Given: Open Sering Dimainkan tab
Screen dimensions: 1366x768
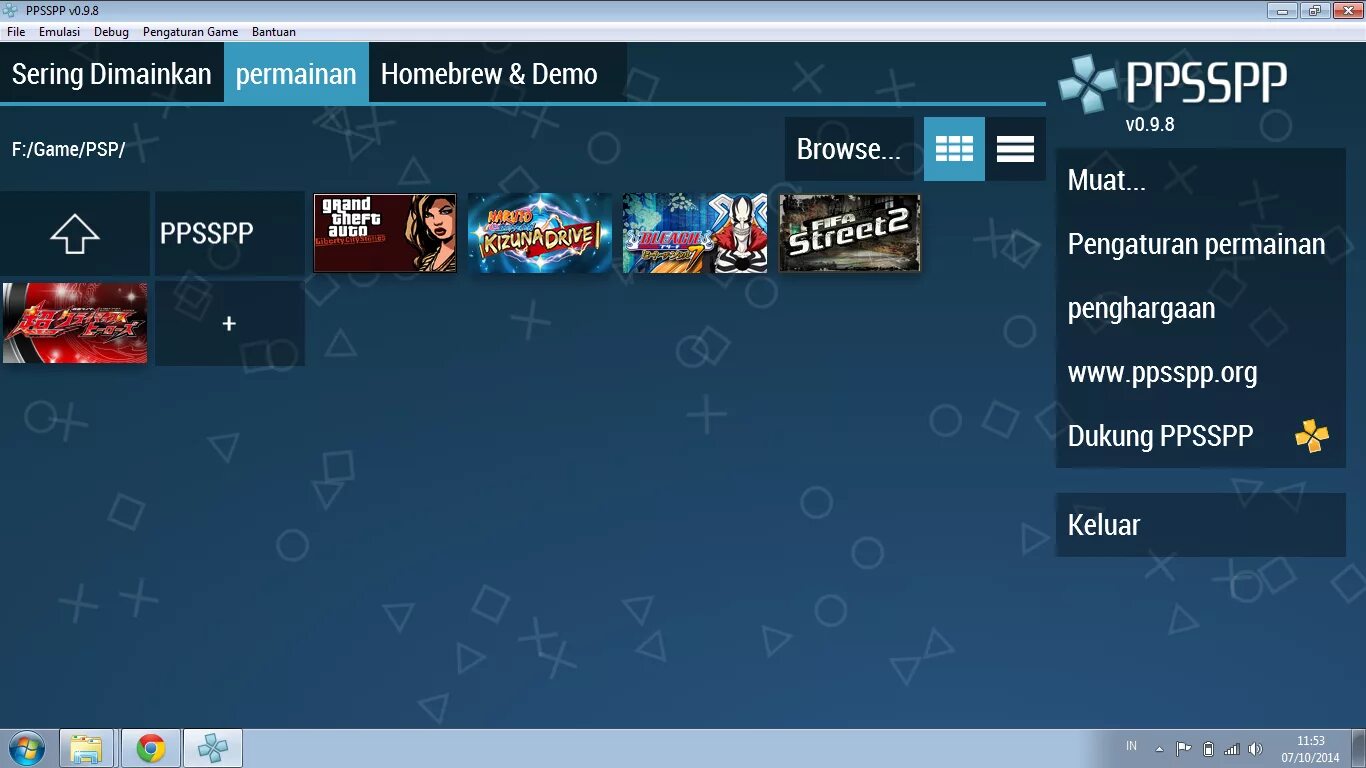Looking at the screenshot, I should 112,73.
